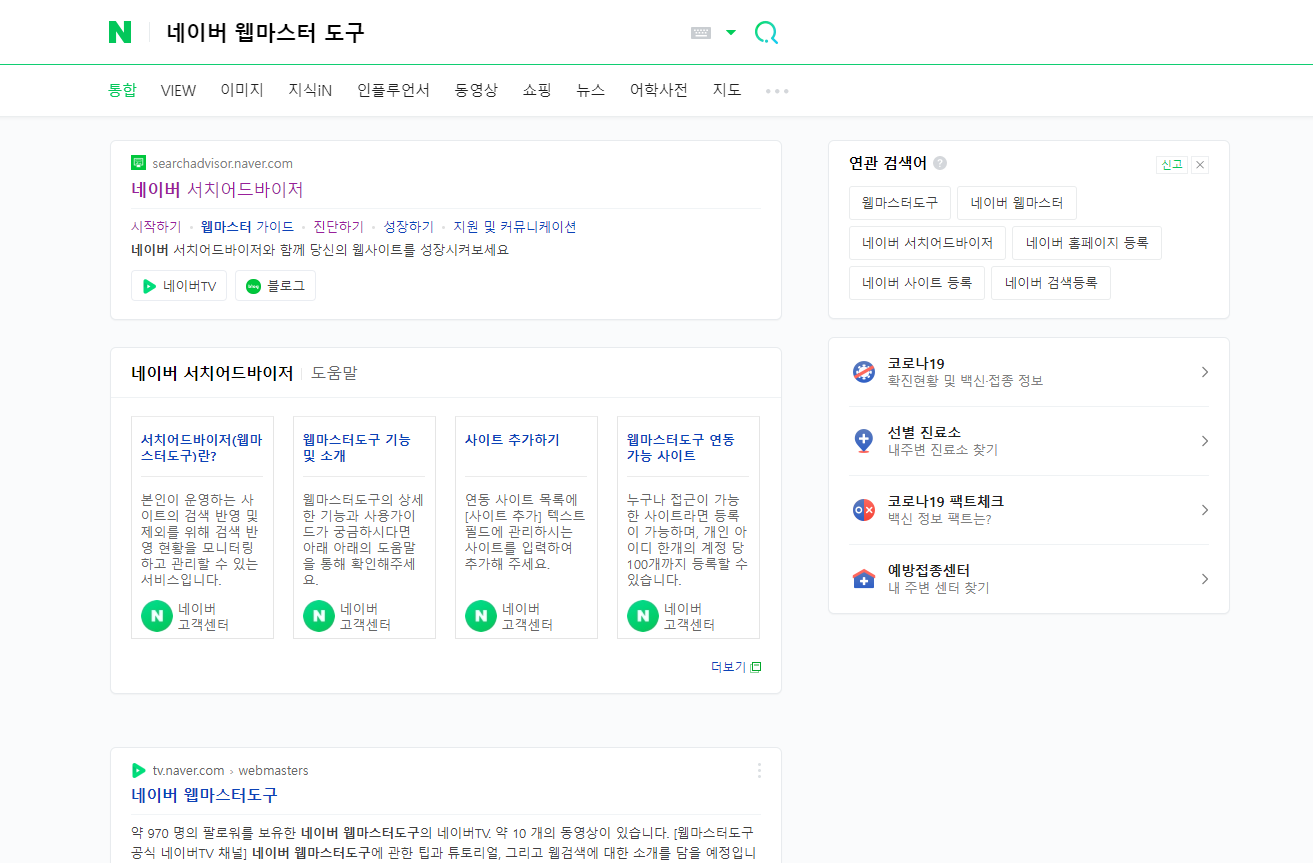Open the searchadvisor.naver.com URL text
This screenshot has width=1313, height=863.
(222, 163)
